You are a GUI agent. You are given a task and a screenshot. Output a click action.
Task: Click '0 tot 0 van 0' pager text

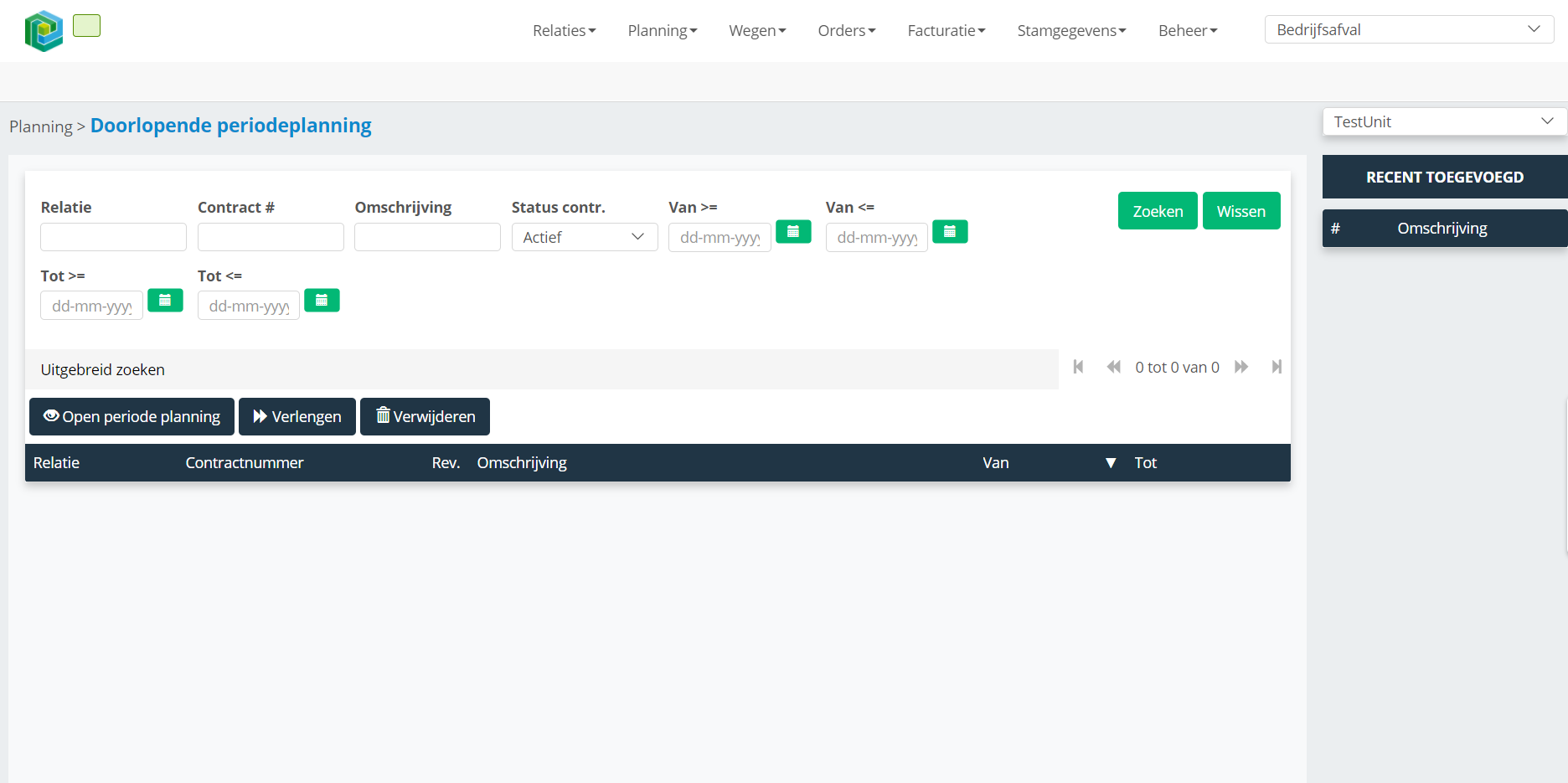pyautogui.click(x=1177, y=368)
